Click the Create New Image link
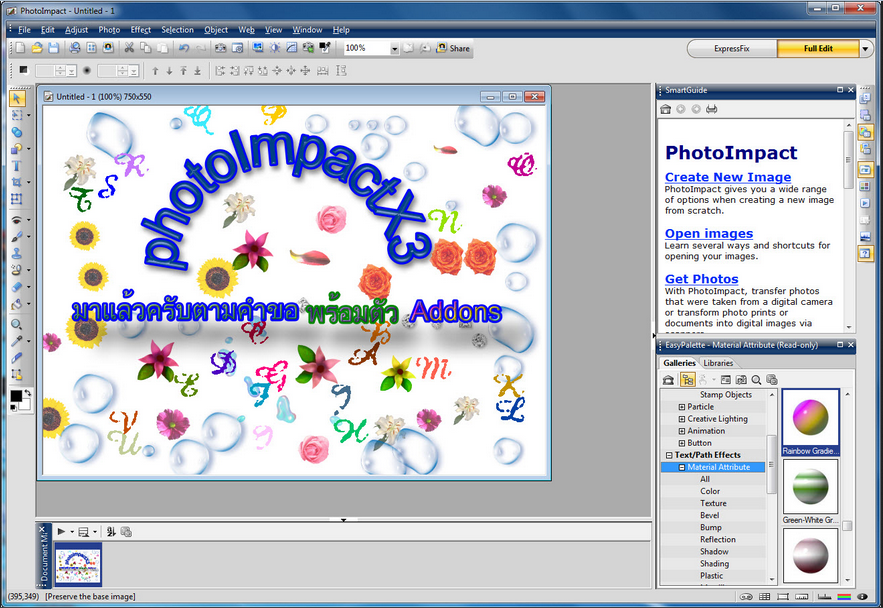The height and width of the screenshot is (608, 883). [727, 177]
